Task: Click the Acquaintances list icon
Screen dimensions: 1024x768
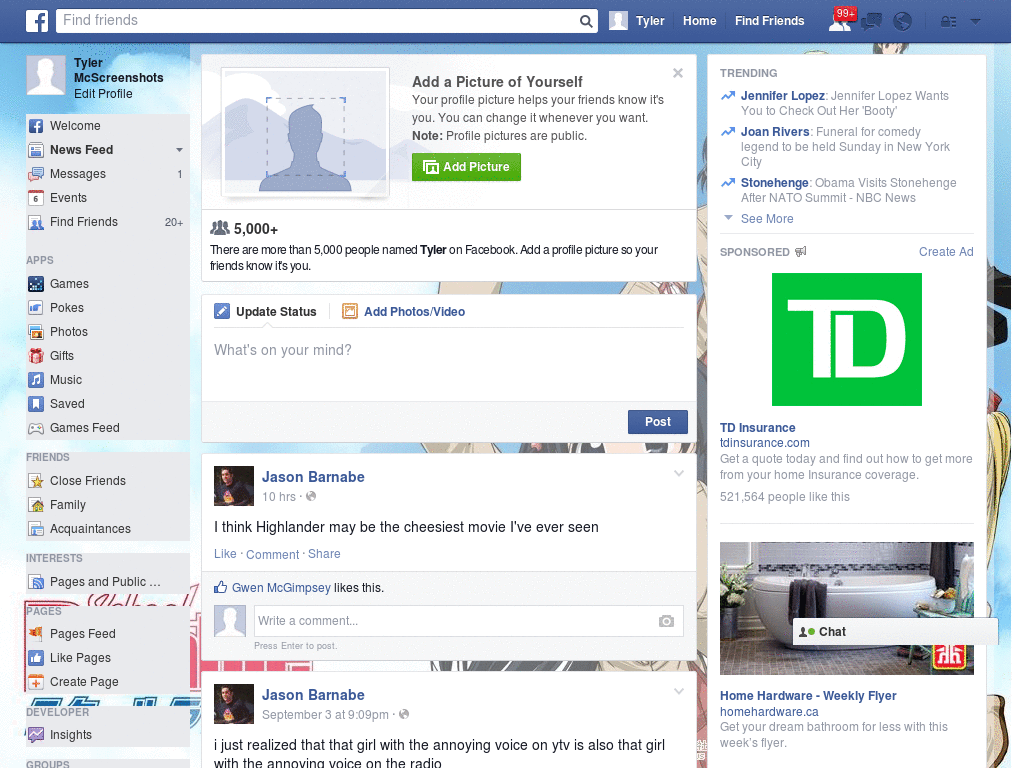Action: pos(36,529)
